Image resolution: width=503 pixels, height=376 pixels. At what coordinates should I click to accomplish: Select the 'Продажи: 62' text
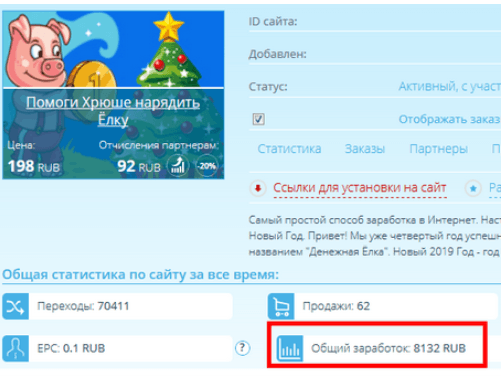[x=336, y=306]
